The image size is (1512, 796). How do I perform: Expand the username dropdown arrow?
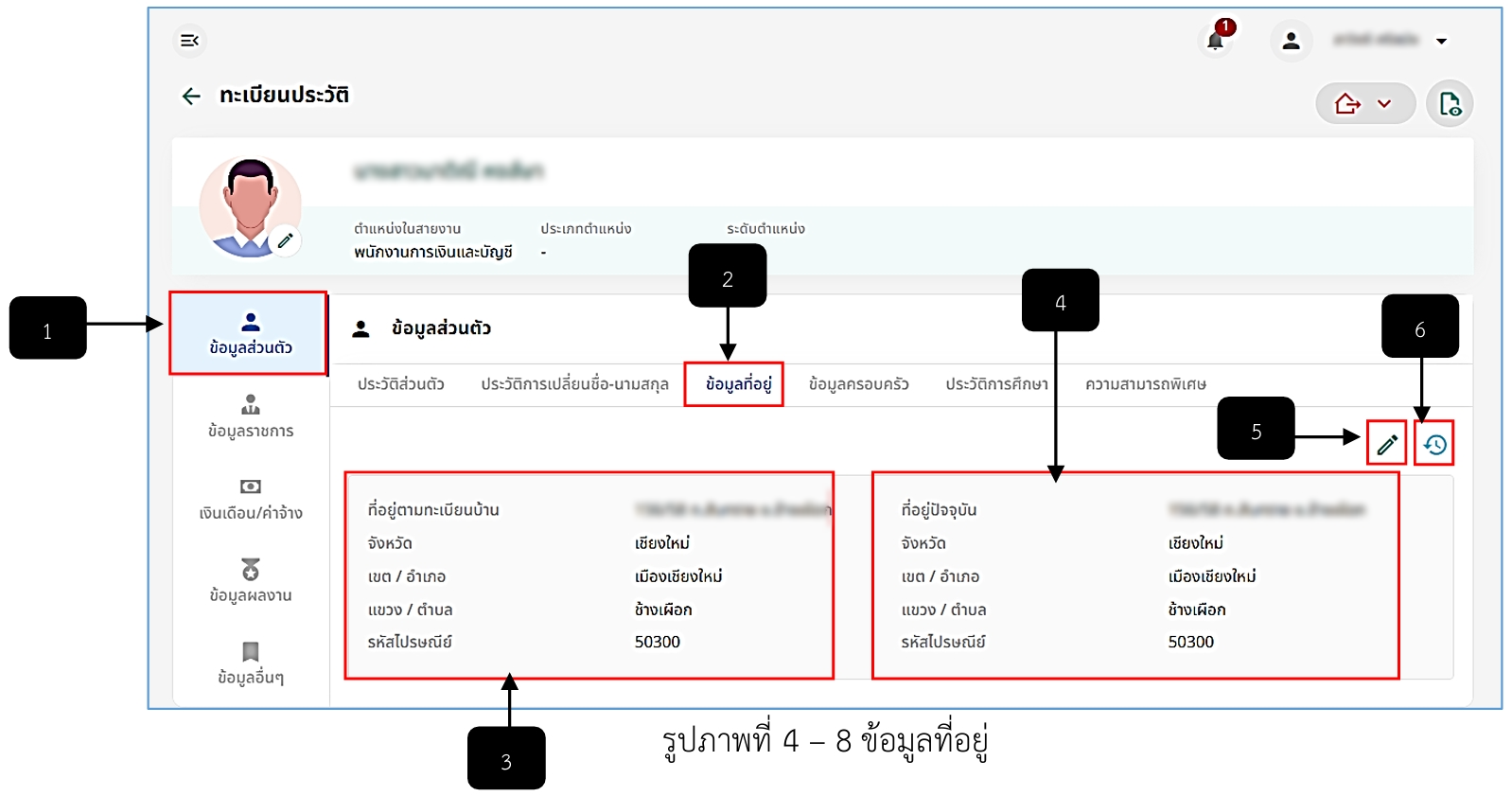pos(1441,41)
